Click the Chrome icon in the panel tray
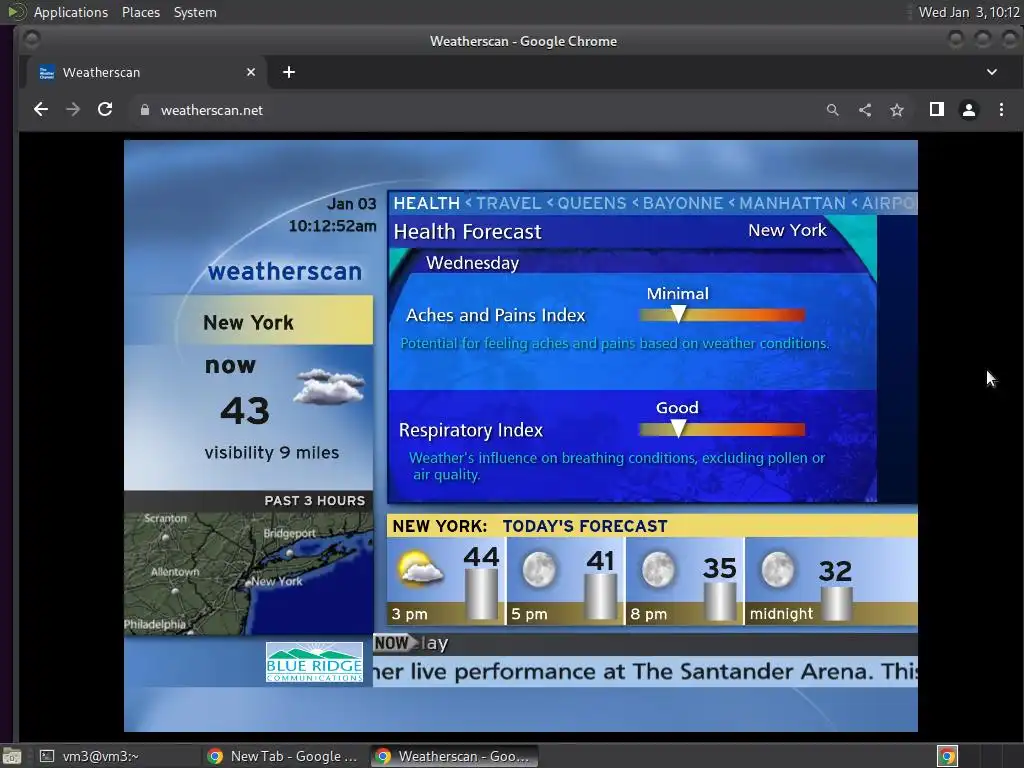1024x768 pixels. [x=947, y=756]
